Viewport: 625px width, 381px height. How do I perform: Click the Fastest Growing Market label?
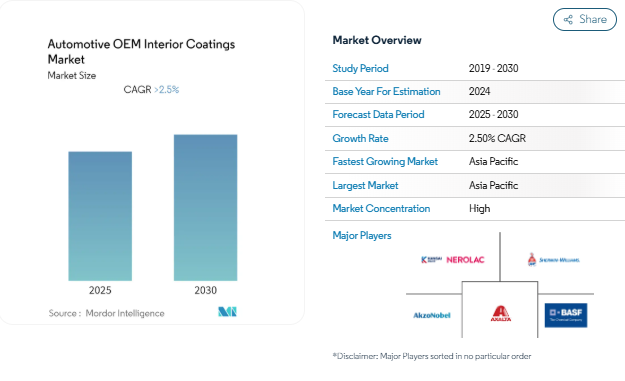385,161
